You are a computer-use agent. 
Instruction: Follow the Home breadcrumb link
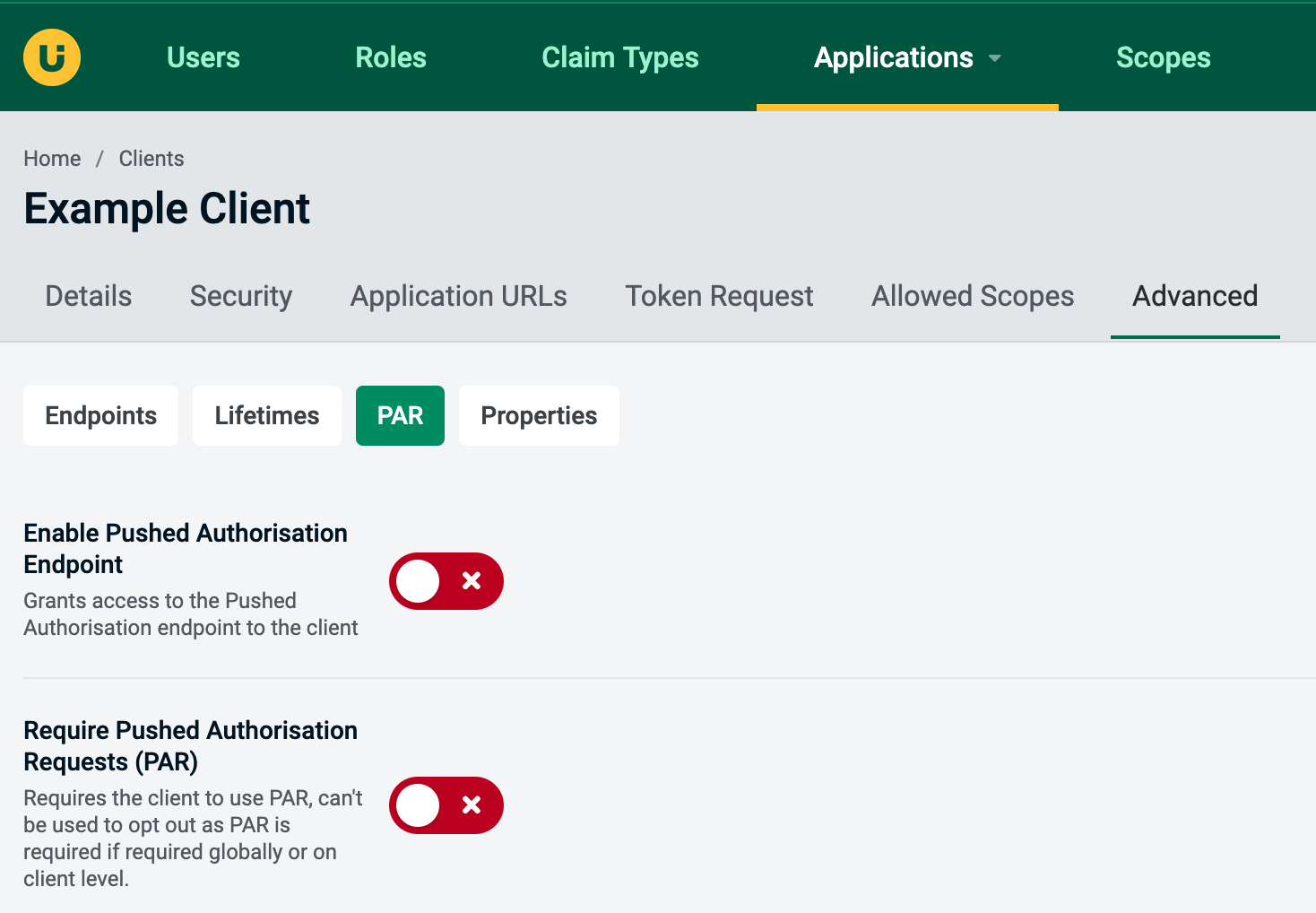click(x=52, y=159)
